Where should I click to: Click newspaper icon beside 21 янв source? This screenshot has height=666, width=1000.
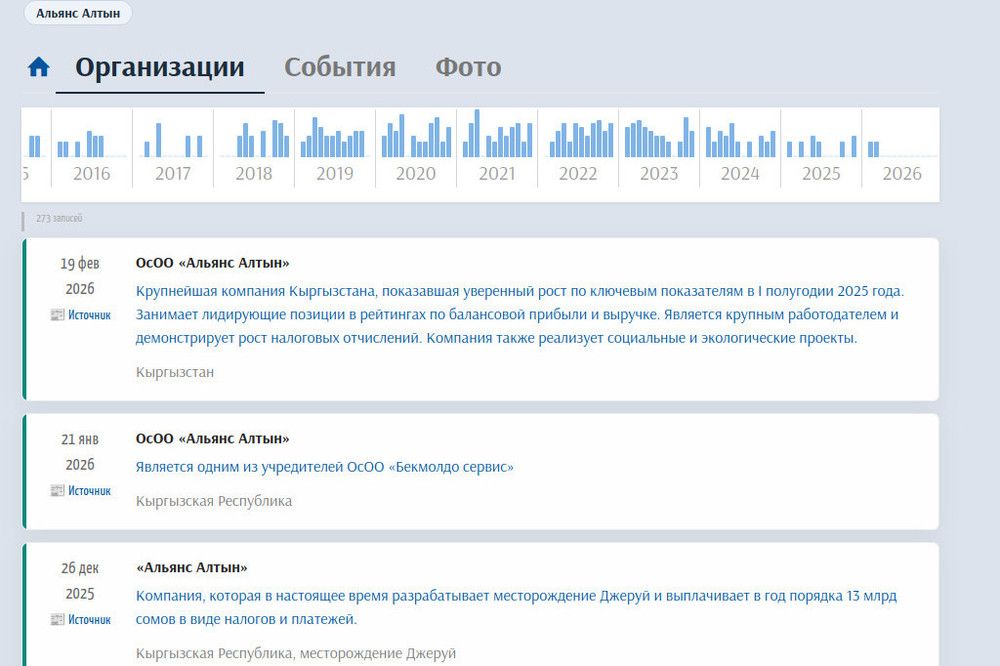click(57, 490)
